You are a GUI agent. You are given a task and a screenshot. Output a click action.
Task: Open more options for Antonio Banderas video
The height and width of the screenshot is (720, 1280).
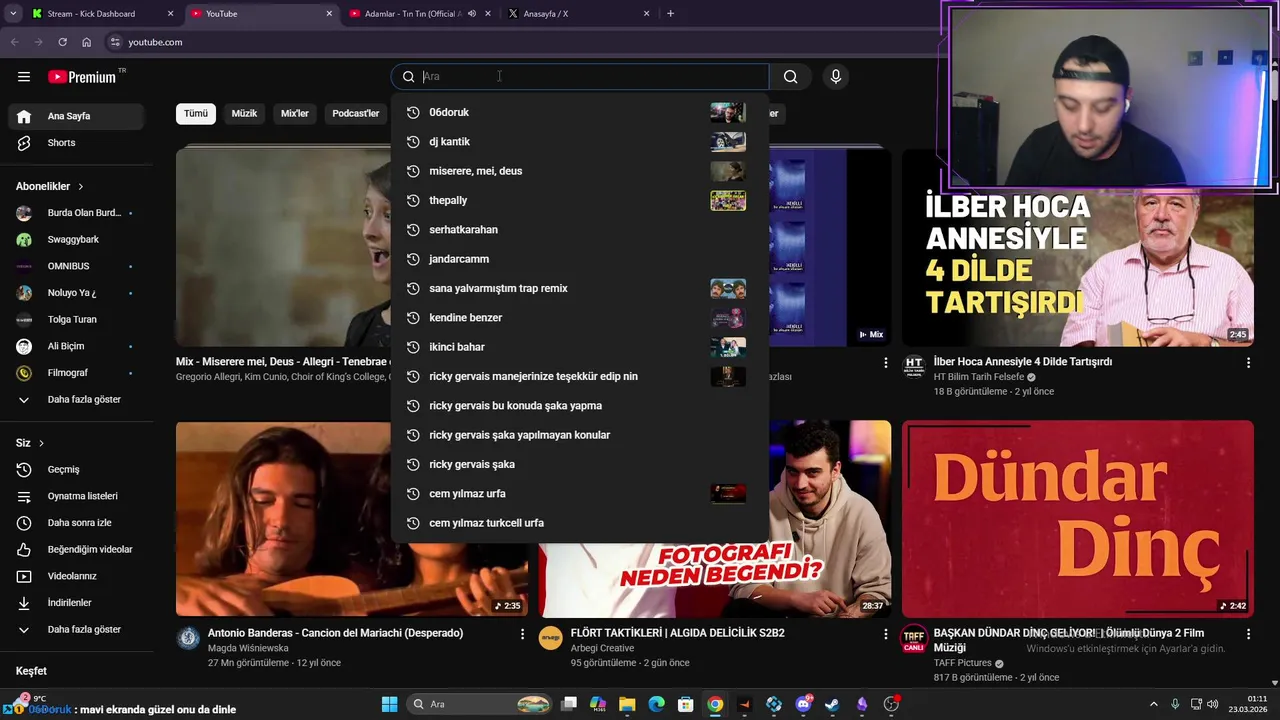[x=522, y=634]
